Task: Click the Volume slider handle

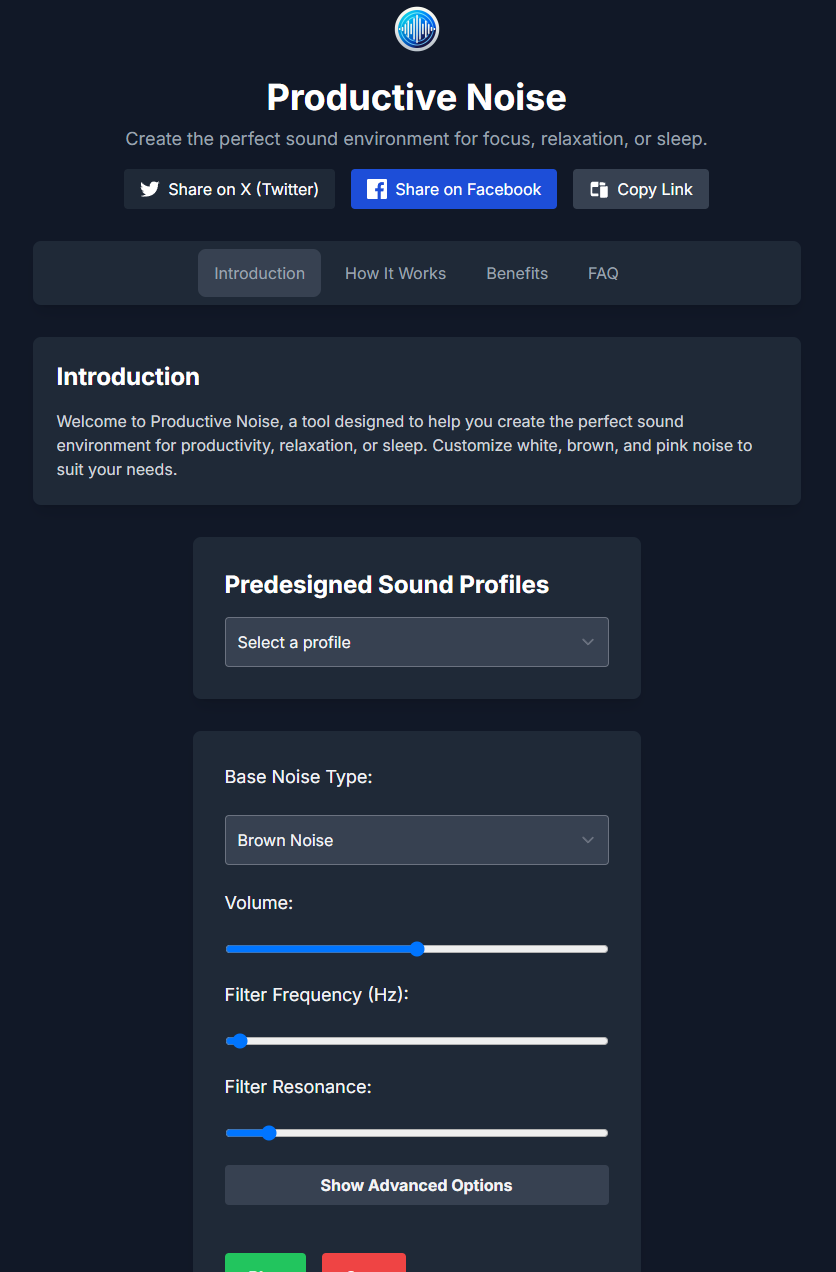Action: (x=417, y=949)
